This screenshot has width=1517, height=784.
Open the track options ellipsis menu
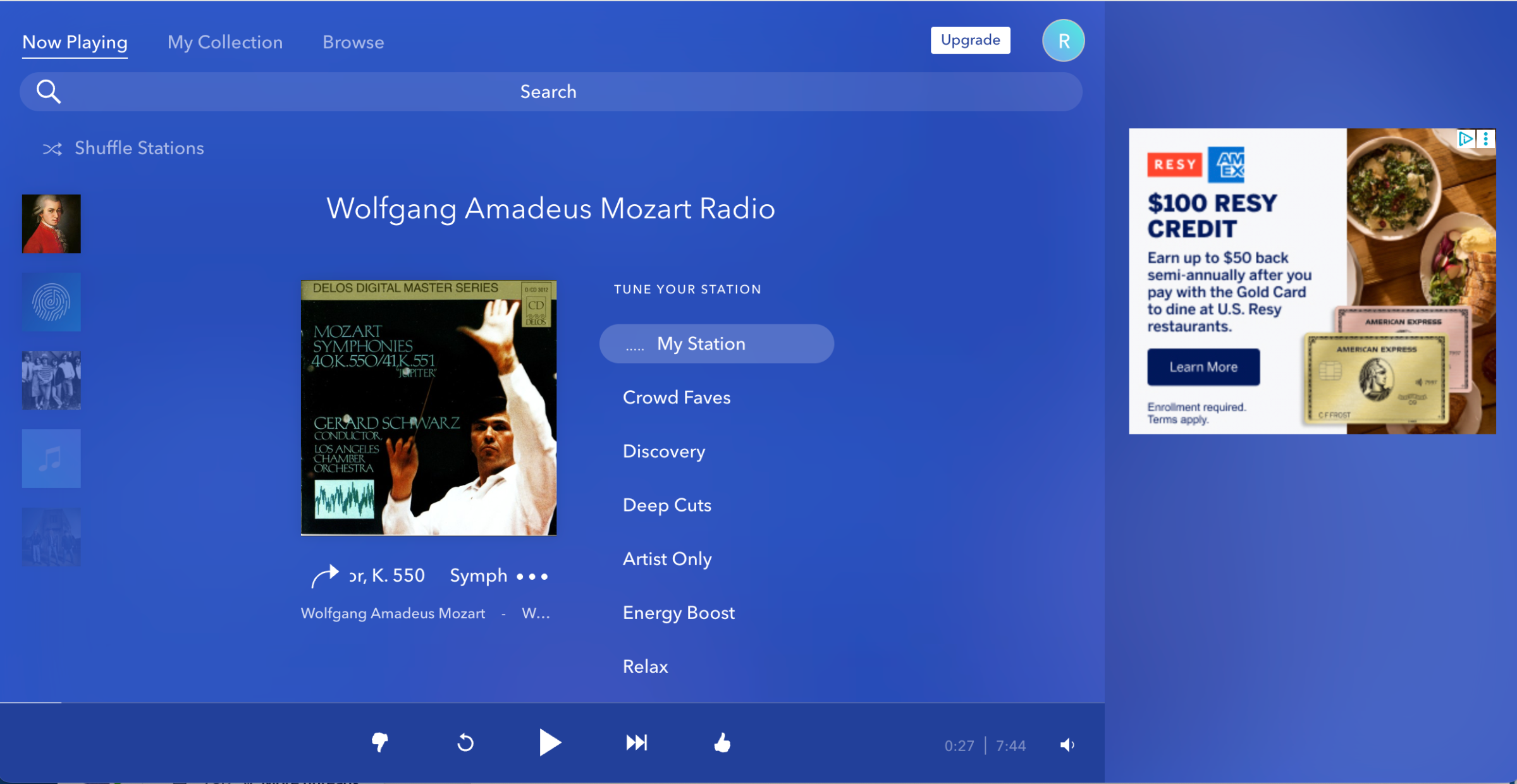tap(532, 576)
